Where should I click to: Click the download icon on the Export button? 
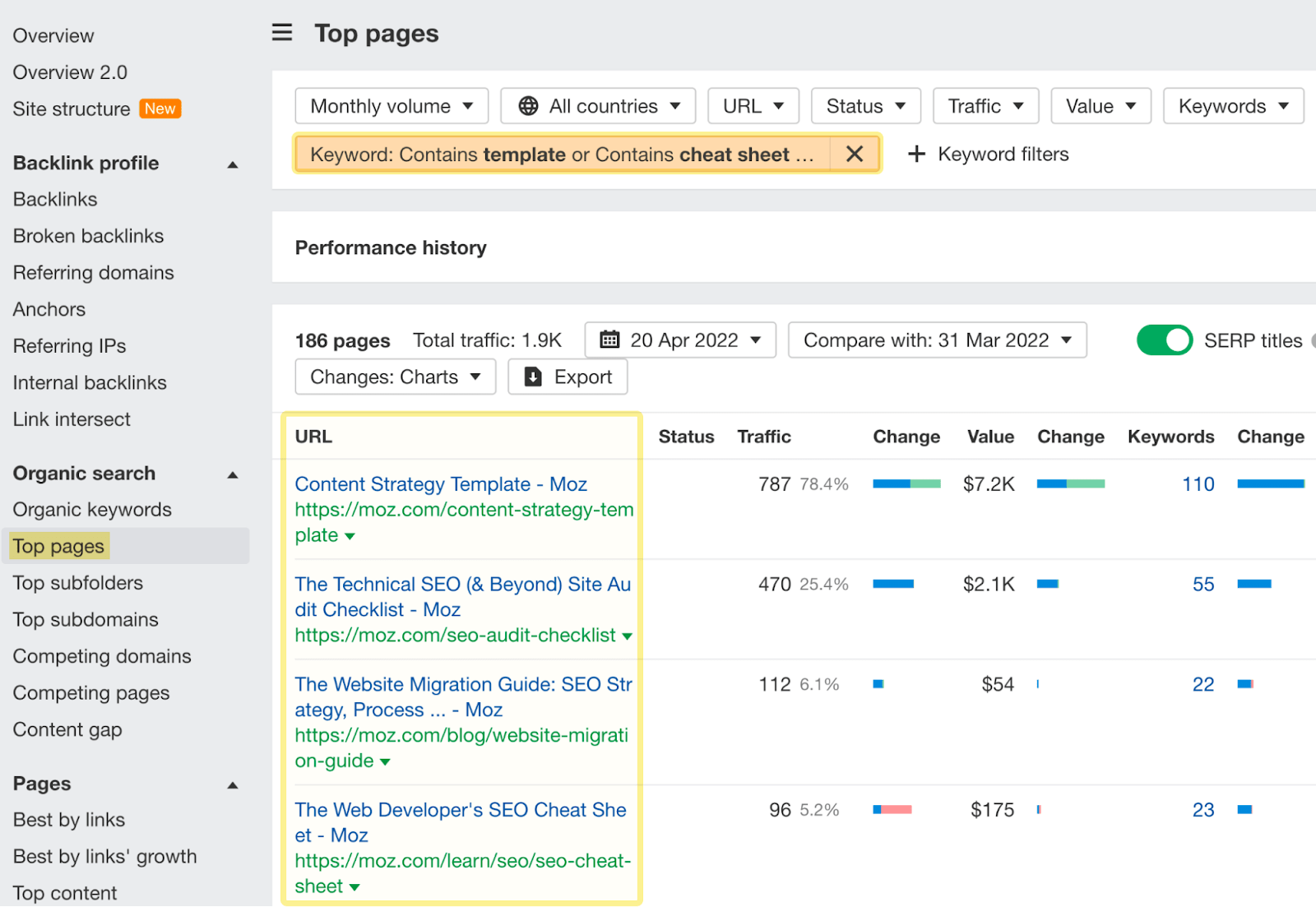coord(532,377)
